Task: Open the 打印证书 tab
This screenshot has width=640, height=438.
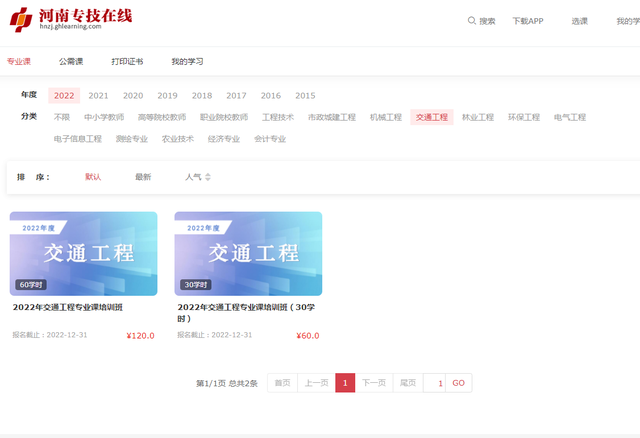Action: coord(127,61)
